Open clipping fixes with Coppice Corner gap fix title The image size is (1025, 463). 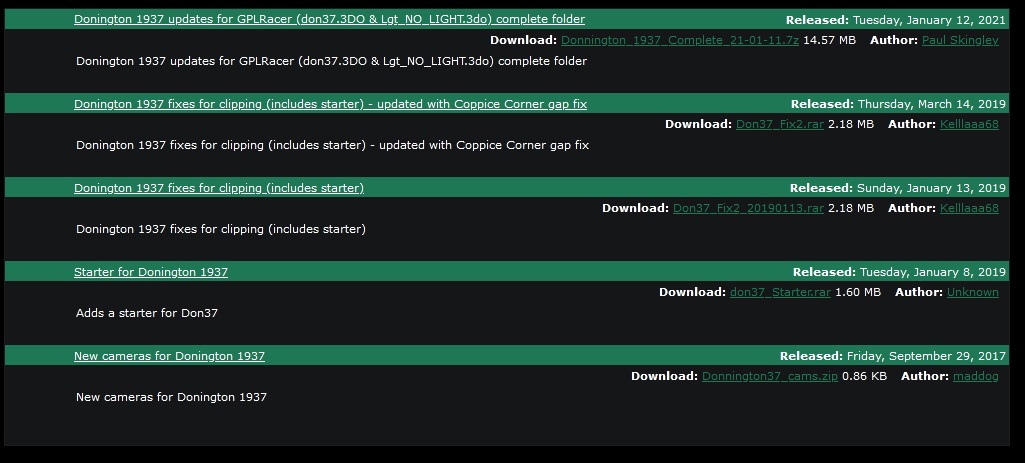point(330,103)
